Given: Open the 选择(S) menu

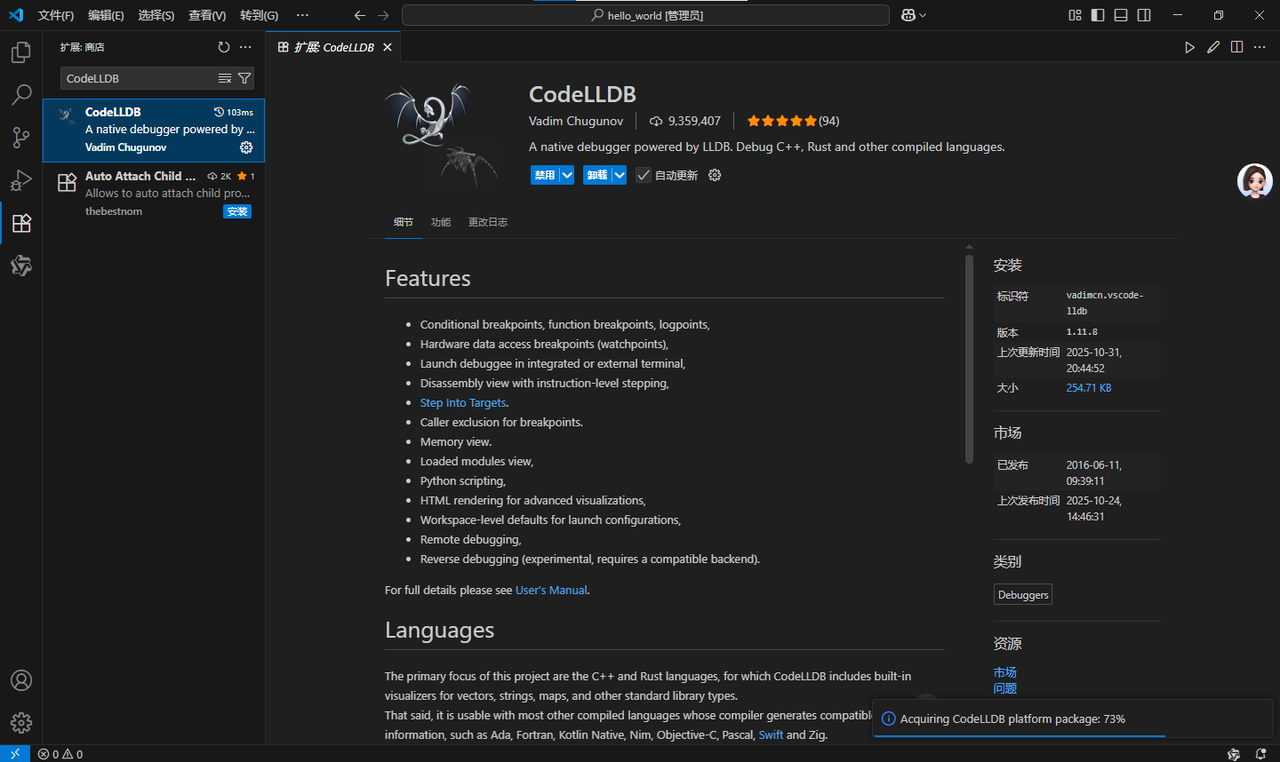Looking at the screenshot, I should click(156, 15).
